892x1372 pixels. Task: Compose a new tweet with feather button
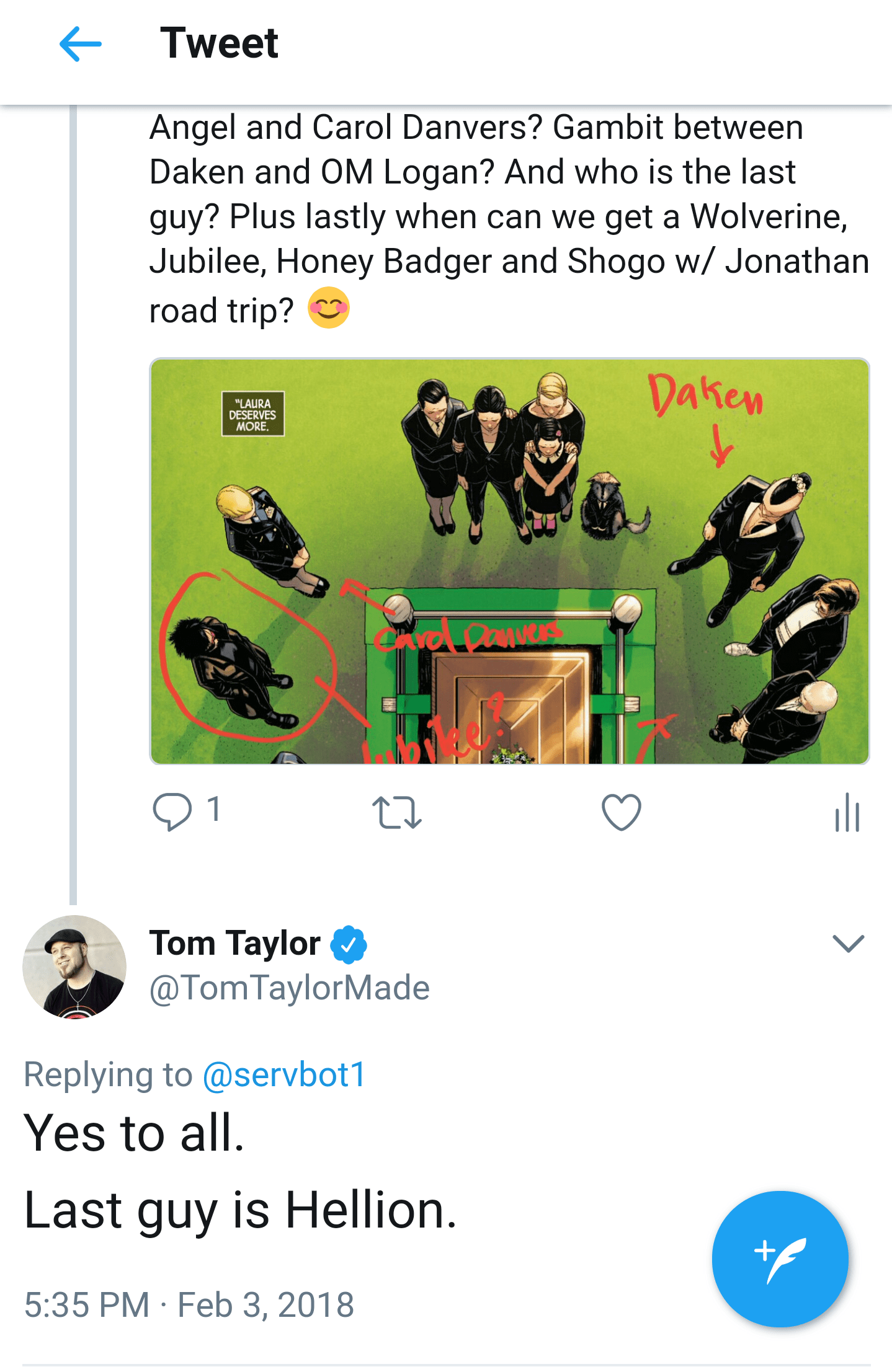pos(780,1259)
